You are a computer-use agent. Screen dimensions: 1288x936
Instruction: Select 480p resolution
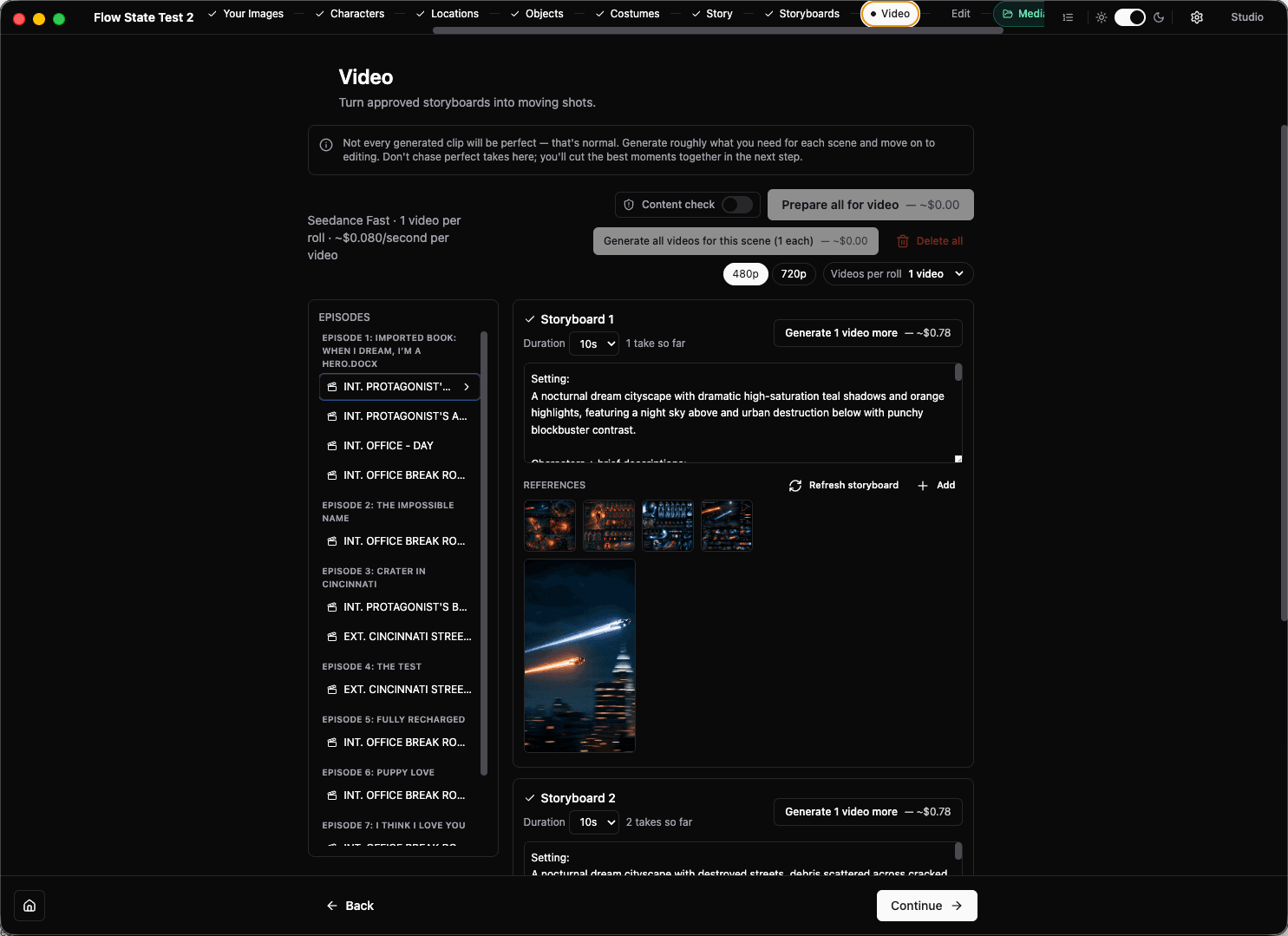coord(746,274)
